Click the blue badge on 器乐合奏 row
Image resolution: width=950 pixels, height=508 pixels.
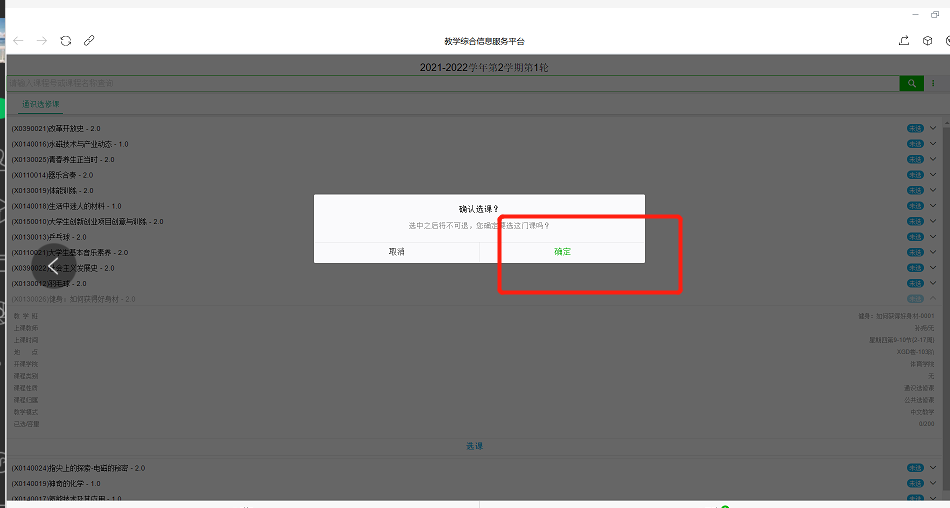click(x=914, y=175)
